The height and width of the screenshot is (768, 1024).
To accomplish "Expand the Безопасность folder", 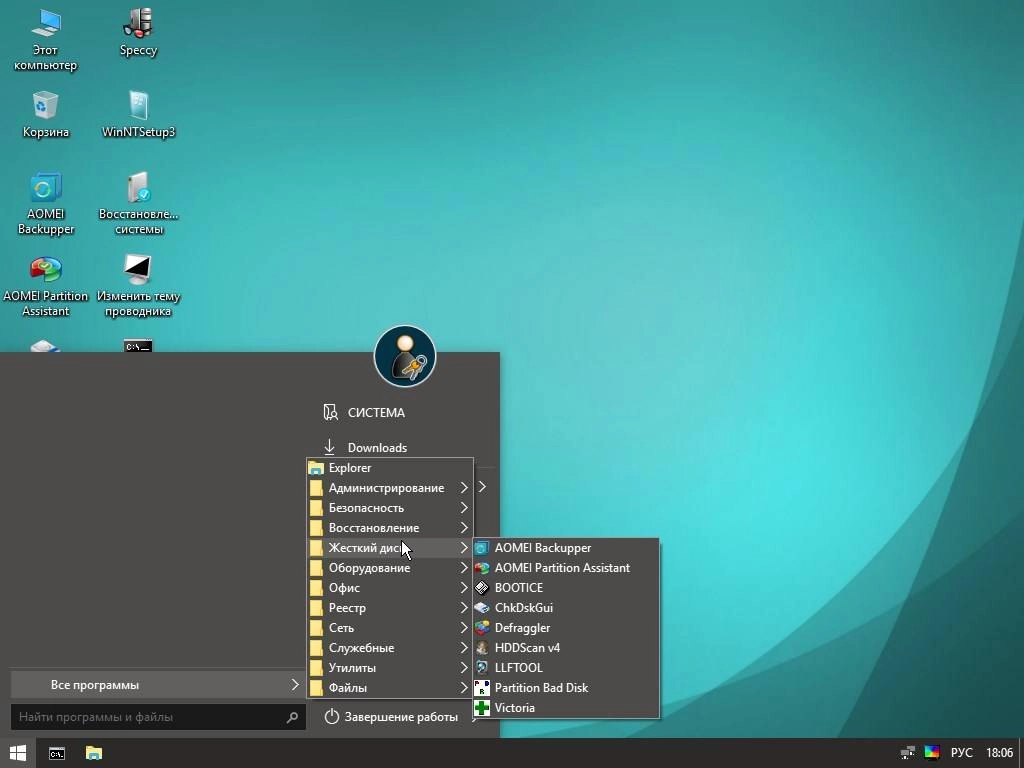I will click(x=390, y=508).
